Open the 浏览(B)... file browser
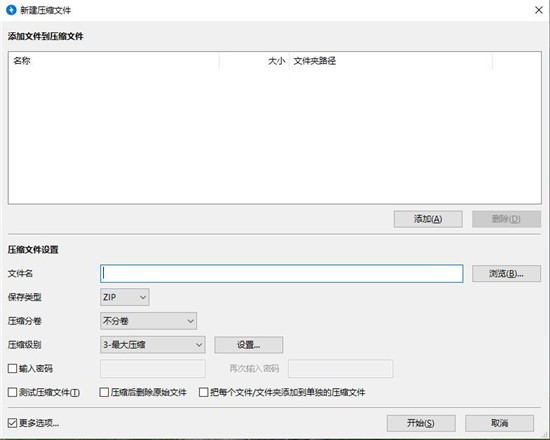Image resolution: width=550 pixels, height=440 pixels. point(506,274)
